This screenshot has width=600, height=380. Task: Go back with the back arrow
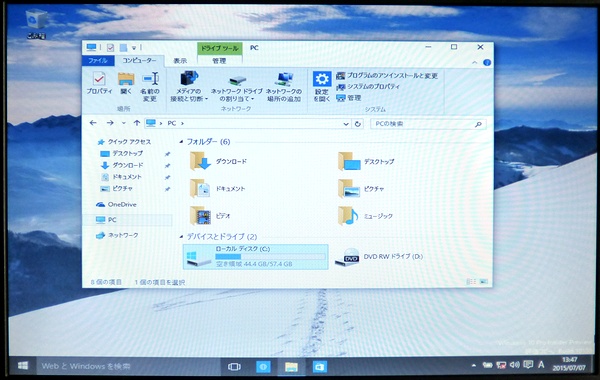click(93, 123)
